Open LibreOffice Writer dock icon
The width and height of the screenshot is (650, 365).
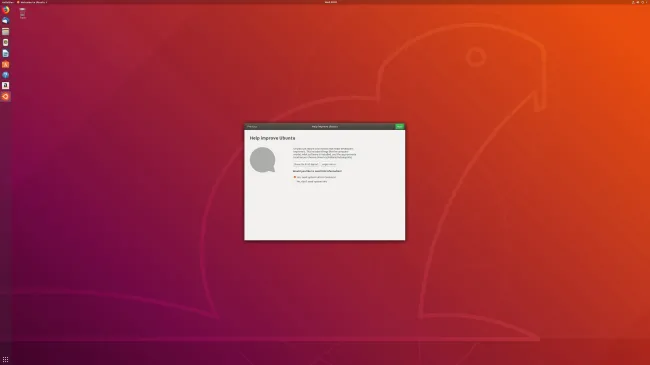5,54
